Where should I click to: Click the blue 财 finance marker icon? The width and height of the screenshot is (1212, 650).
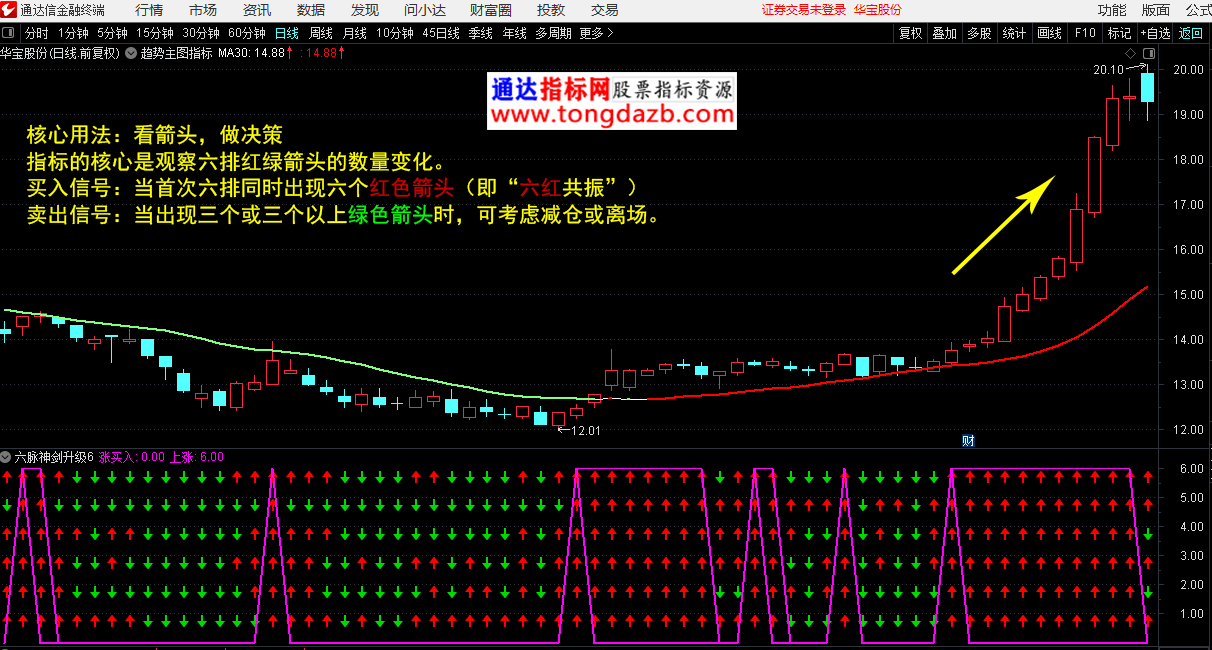pyautogui.click(x=968, y=440)
